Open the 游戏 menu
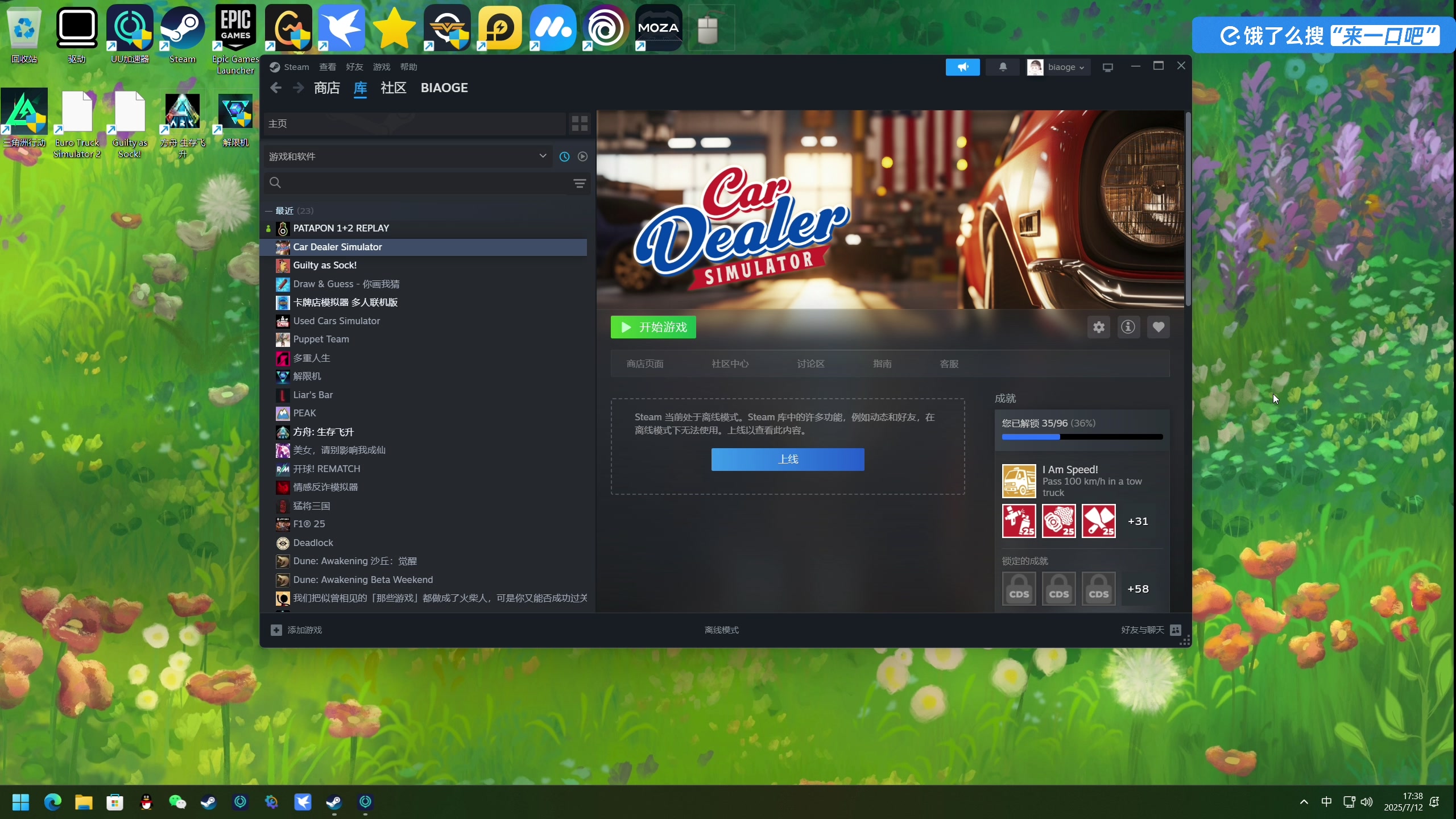 click(382, 67)
